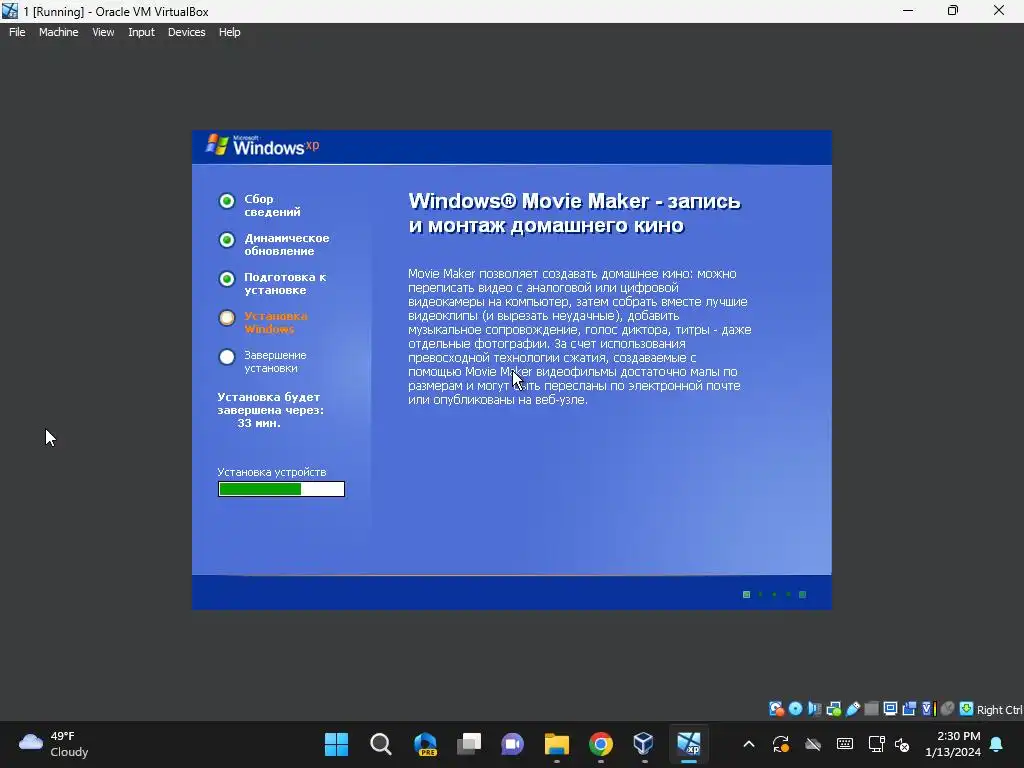
Task: Click the green installation progress bar
Action: tap(281, 489)
